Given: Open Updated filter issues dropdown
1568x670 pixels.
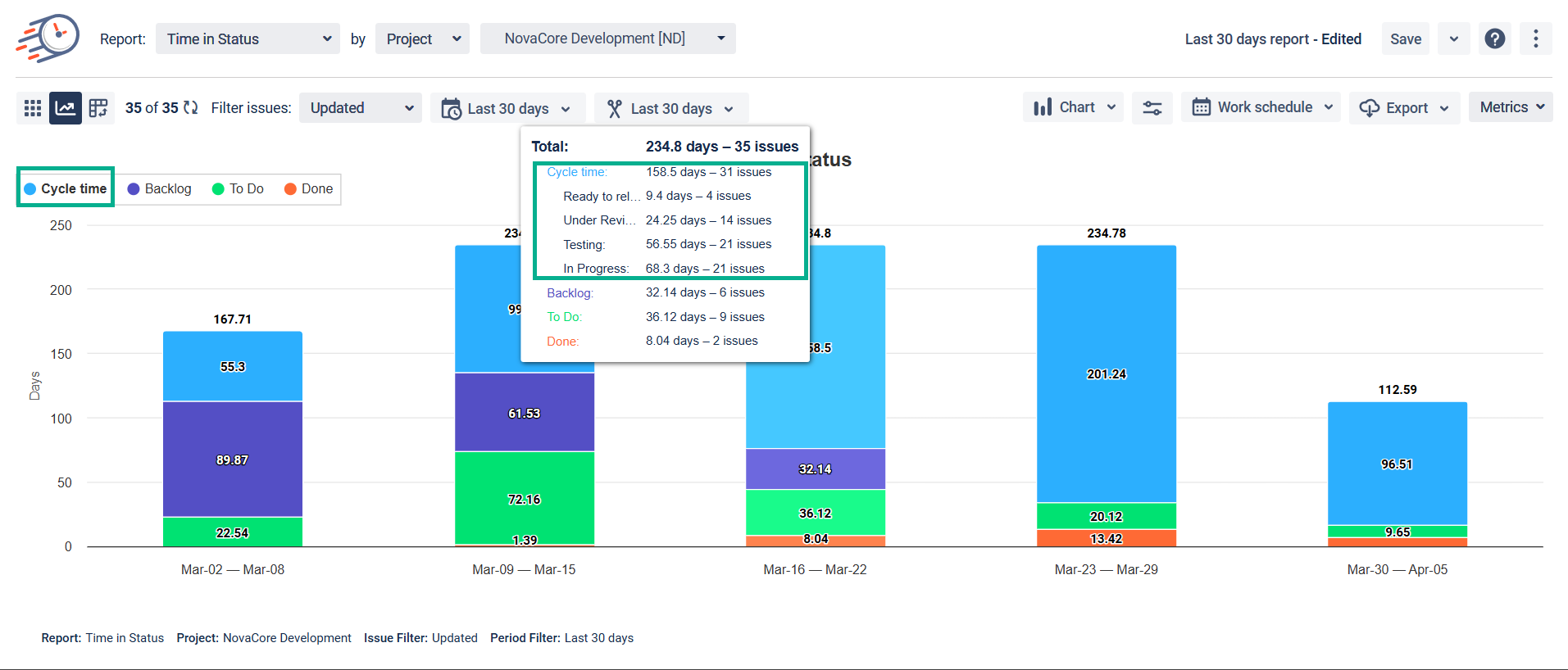Looking at the screenshot, I should (x=361, y=108).
